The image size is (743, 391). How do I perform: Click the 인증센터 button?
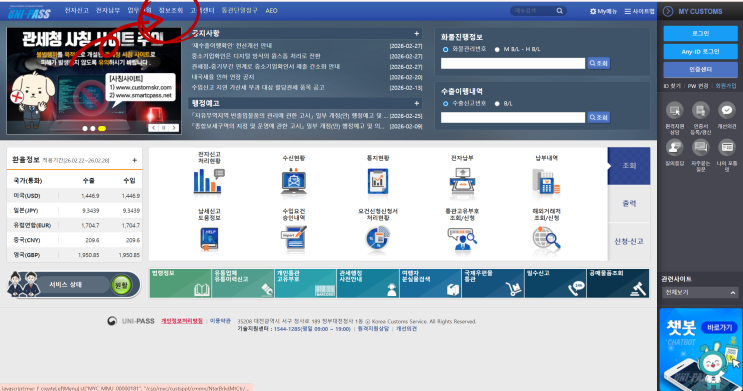700,70
